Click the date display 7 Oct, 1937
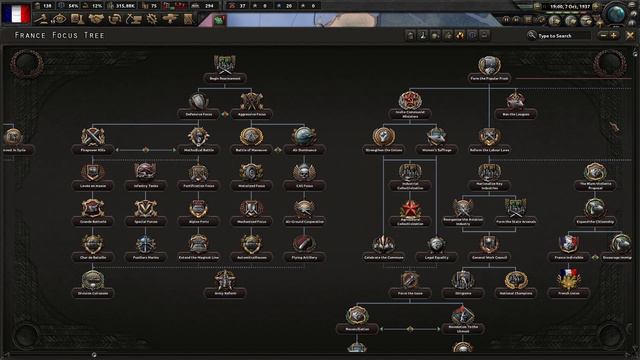This screenshot has width=640, height=360. click(570, 7)
